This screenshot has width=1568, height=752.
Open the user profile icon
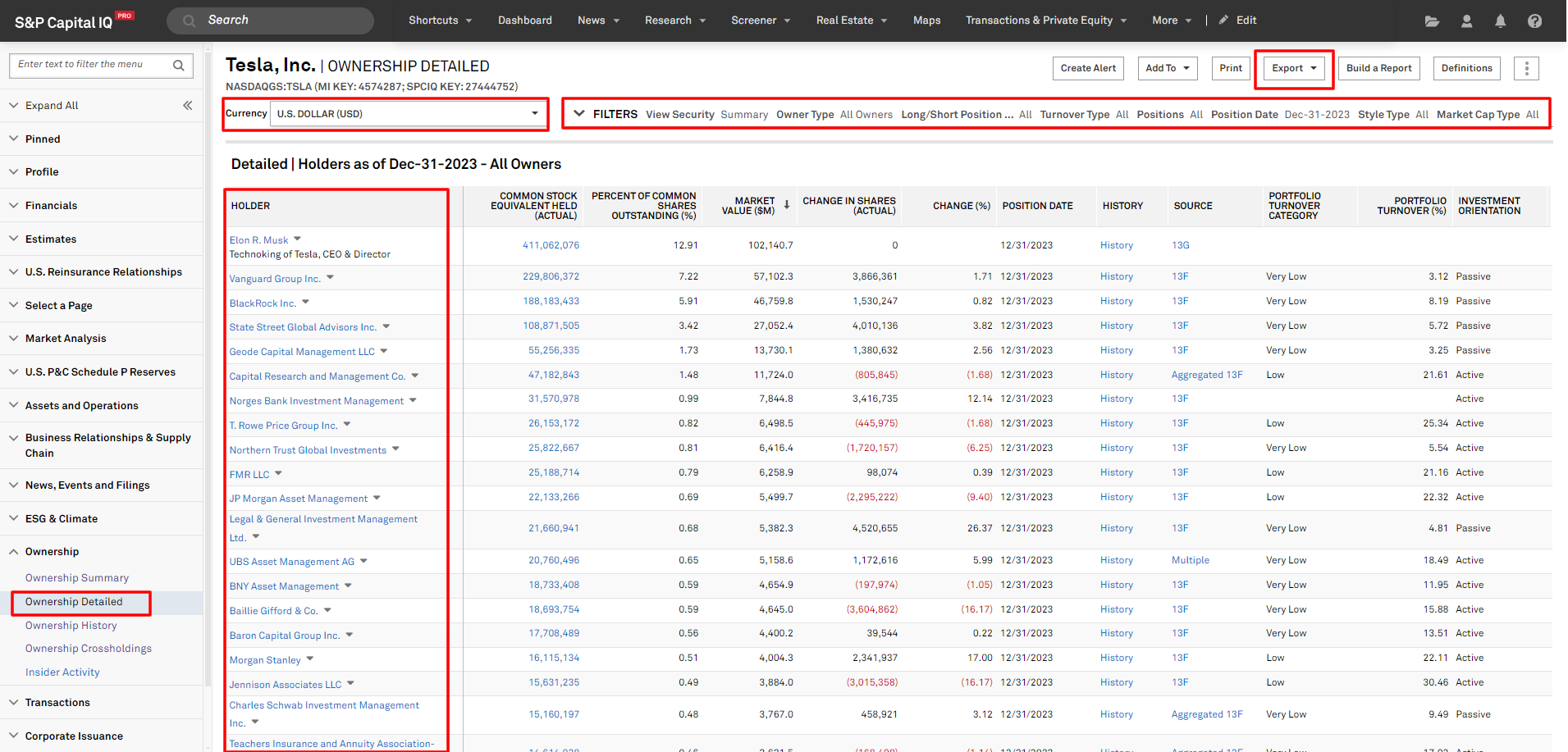coord(1466,21)
